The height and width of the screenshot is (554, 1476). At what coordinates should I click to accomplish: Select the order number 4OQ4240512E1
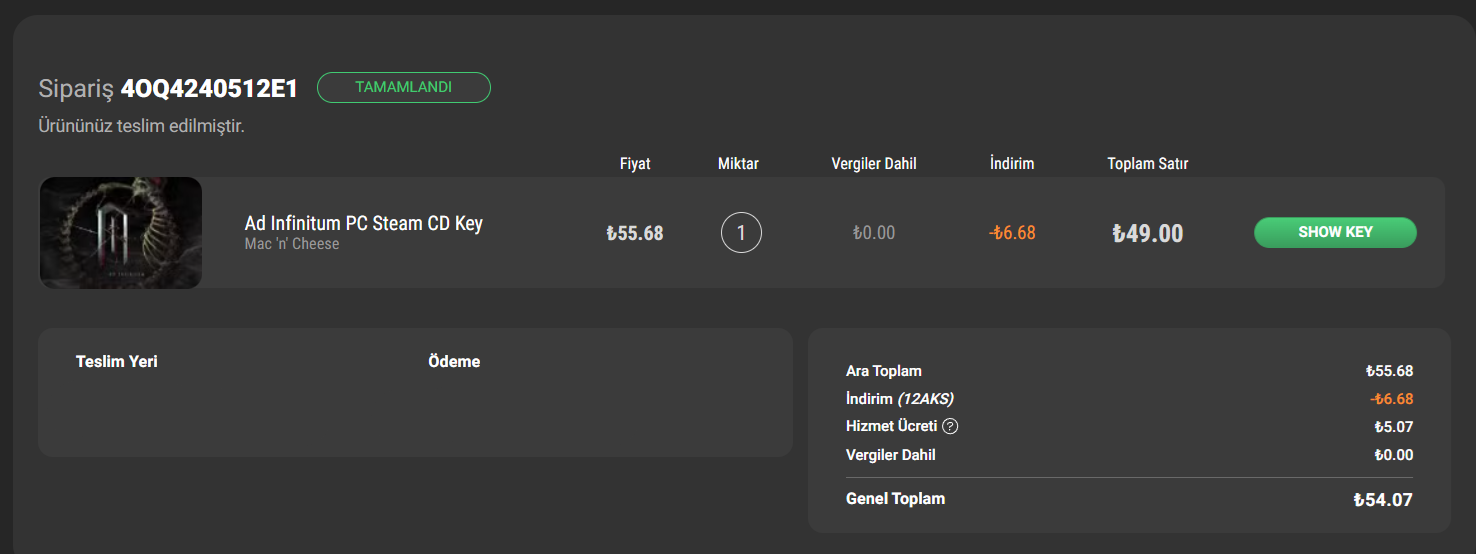209,89
